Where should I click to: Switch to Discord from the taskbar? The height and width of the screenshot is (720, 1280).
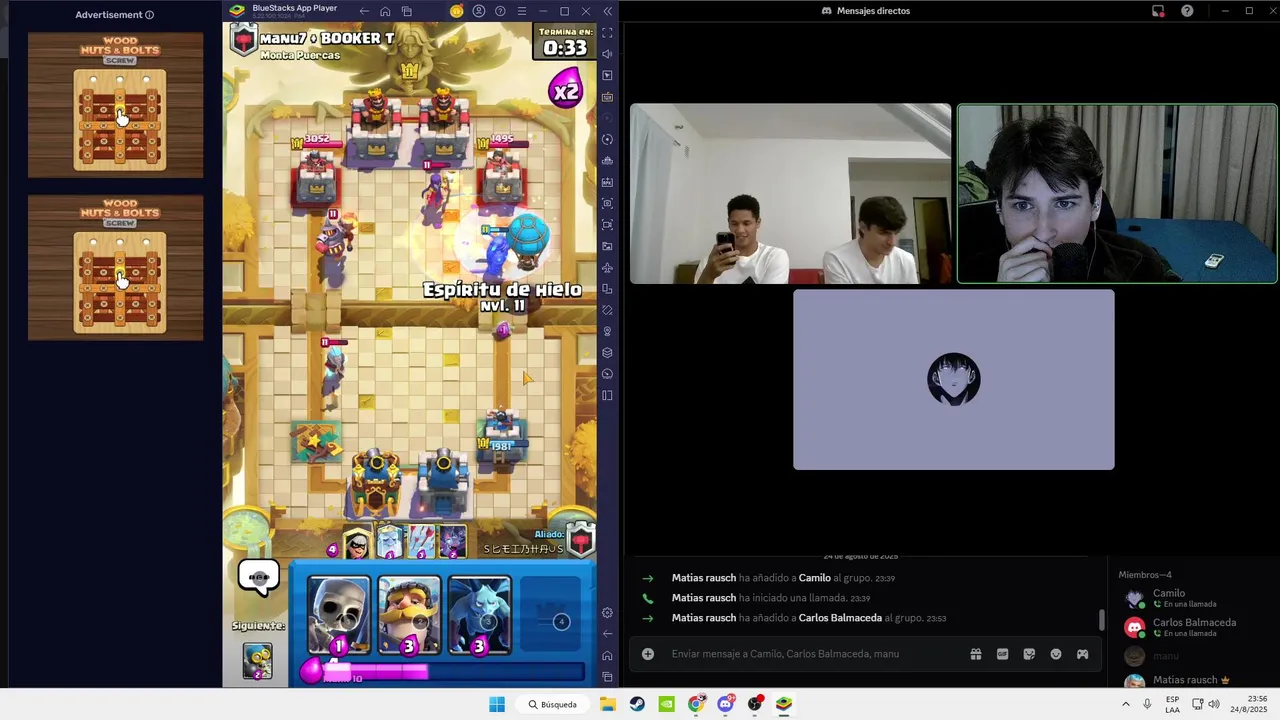click(x=726, y=704)
